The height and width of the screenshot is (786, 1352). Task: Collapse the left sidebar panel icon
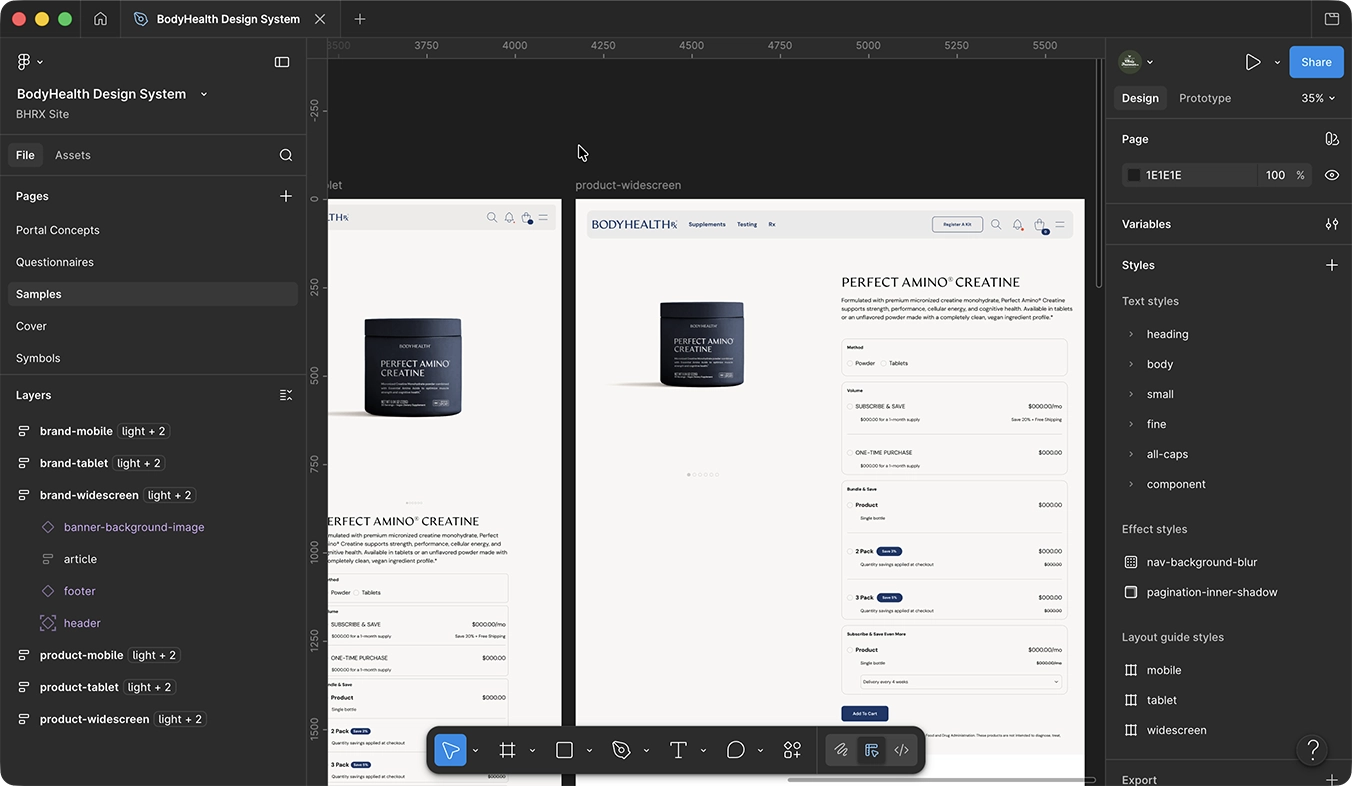pos(282,62)
